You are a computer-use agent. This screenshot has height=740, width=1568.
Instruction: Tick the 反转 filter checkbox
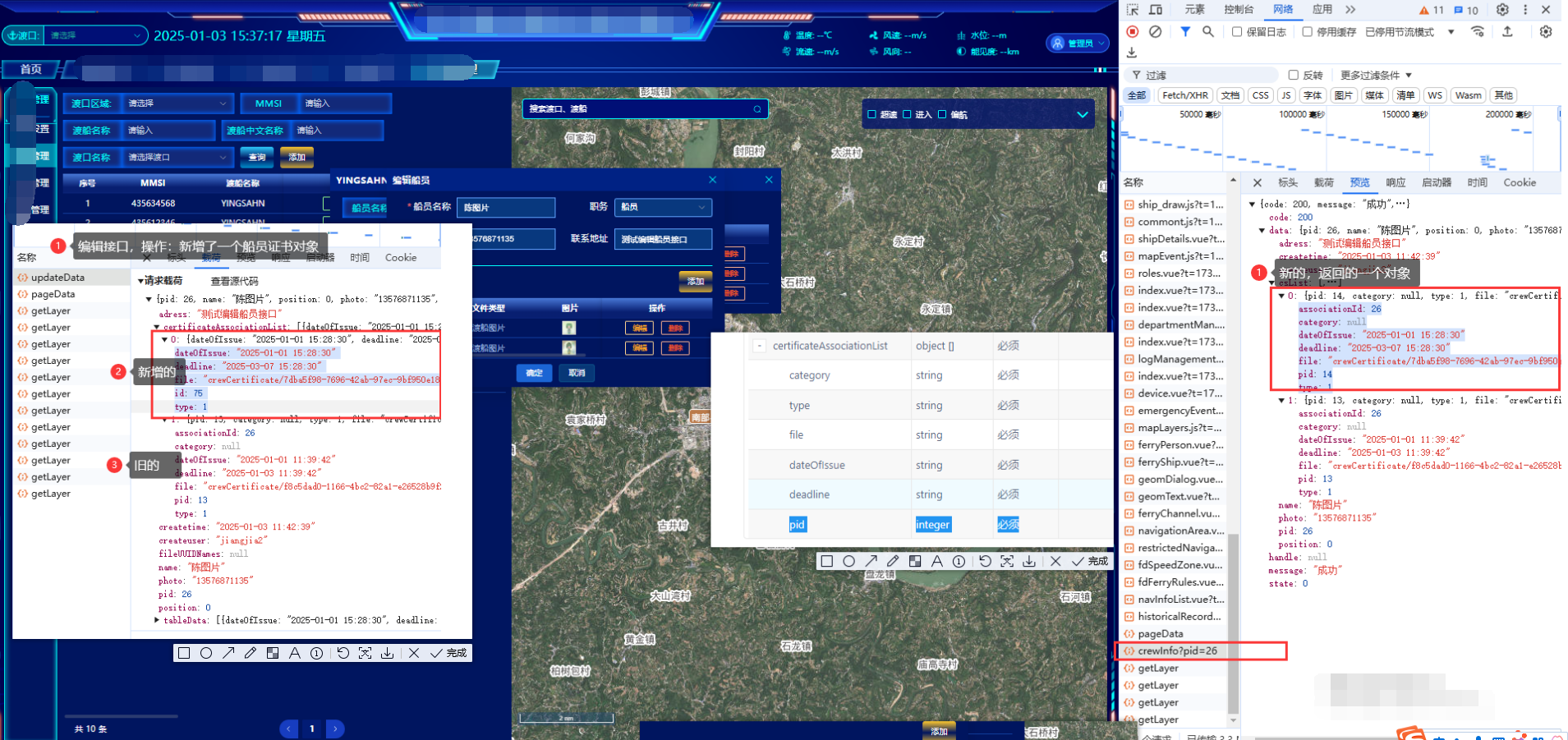click(x=1293, y=75)
